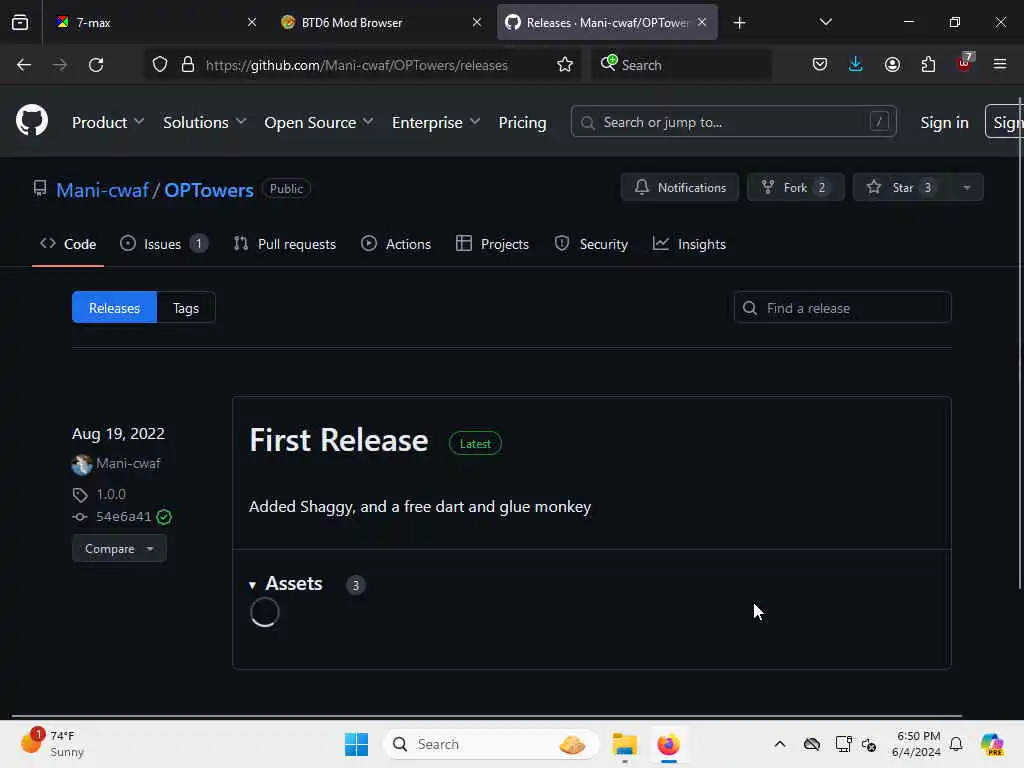Image resolution: width=1024 pixels, height=768 pixels.
Task: Open the First Release title link
Action: (338, 440)
